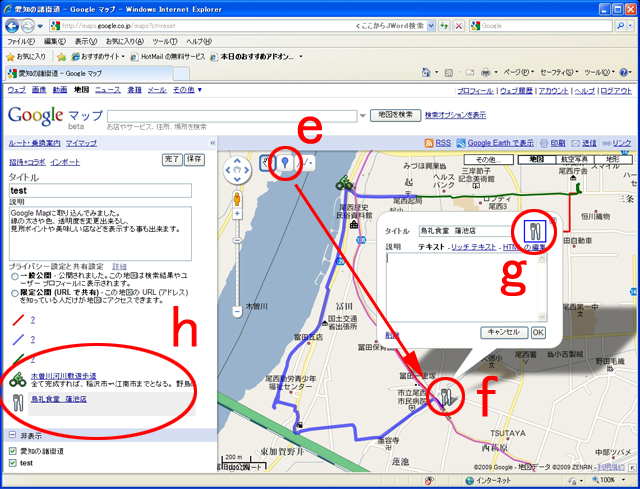640x489 pixels.
Task: Open the search box dropdown arrow
Action: coord(362,116)
